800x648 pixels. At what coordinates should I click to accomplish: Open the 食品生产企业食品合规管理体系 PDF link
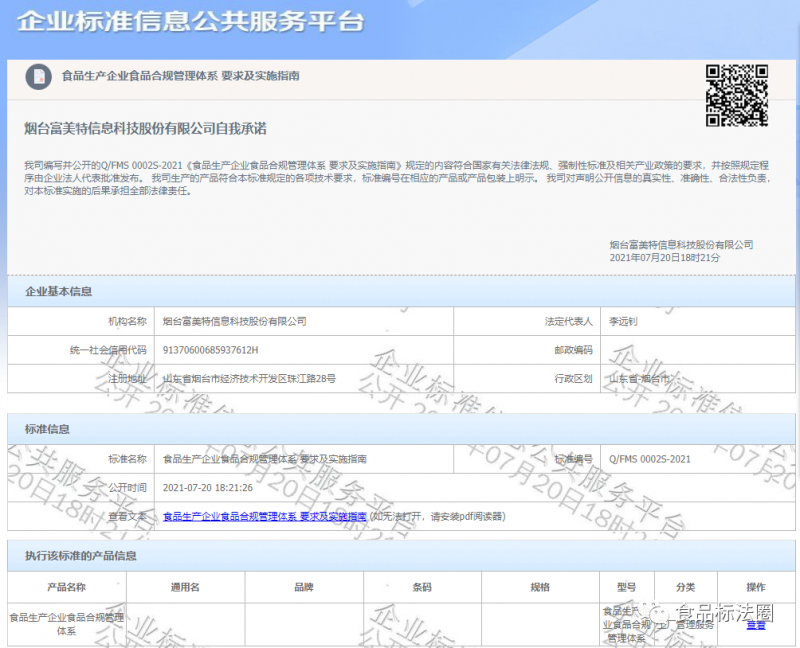pyautogui.click(x=264, y=517)
